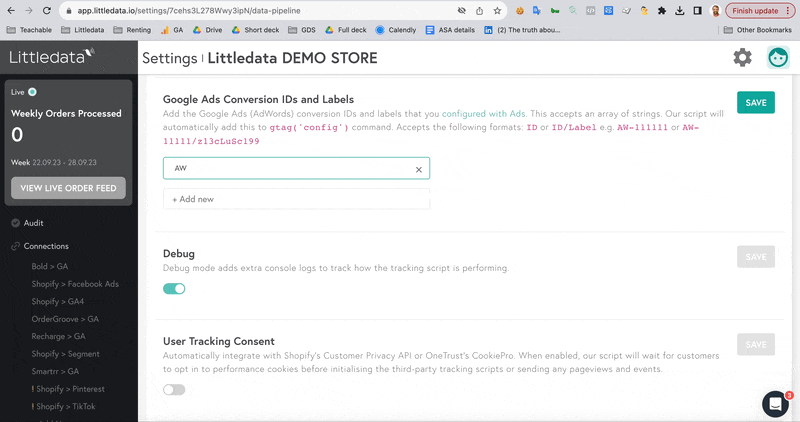
Task: Open the Littledata bookmark folder
Action: point(83,30)
